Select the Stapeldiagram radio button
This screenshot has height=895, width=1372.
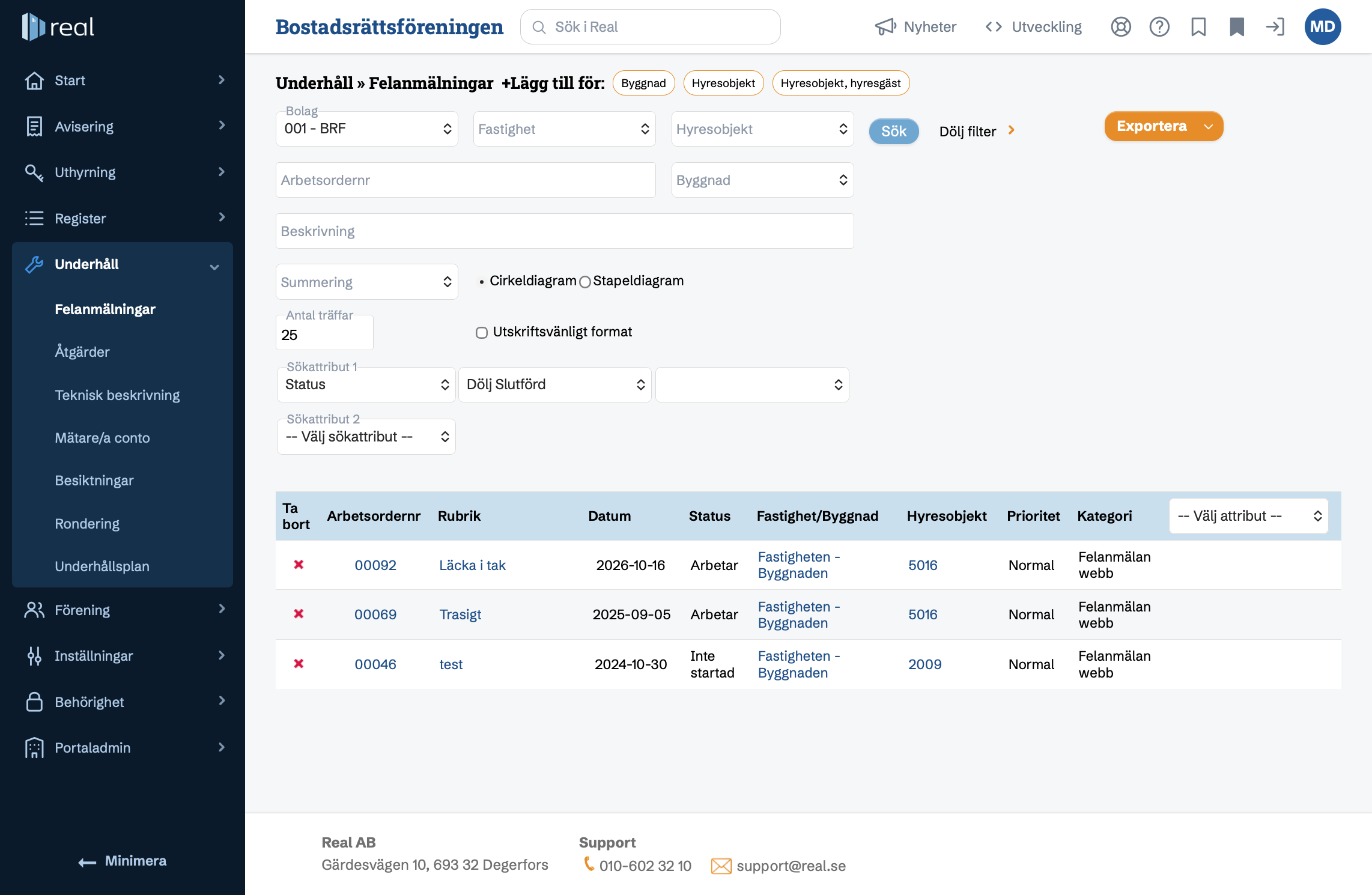click(585, 282)
